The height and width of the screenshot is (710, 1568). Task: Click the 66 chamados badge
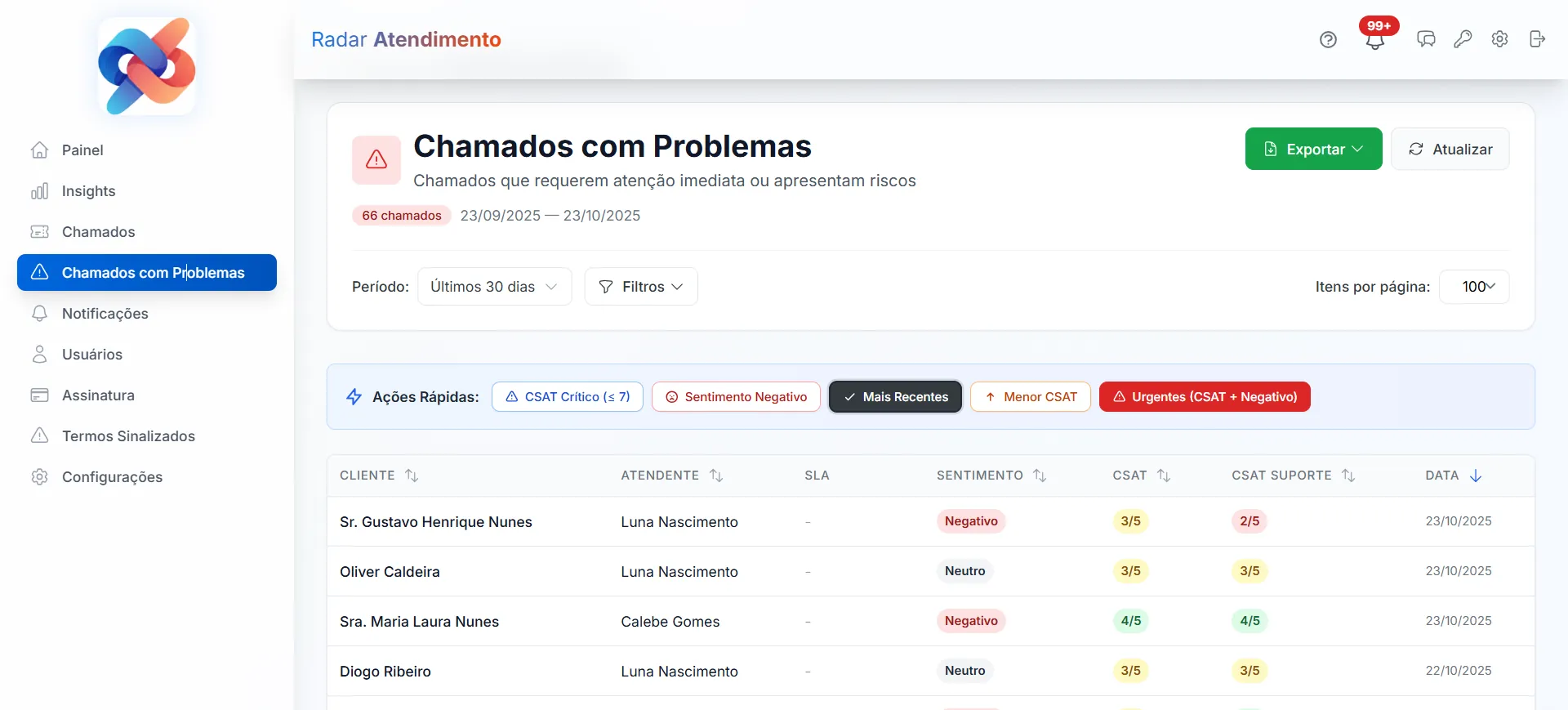tap(402, 216)
